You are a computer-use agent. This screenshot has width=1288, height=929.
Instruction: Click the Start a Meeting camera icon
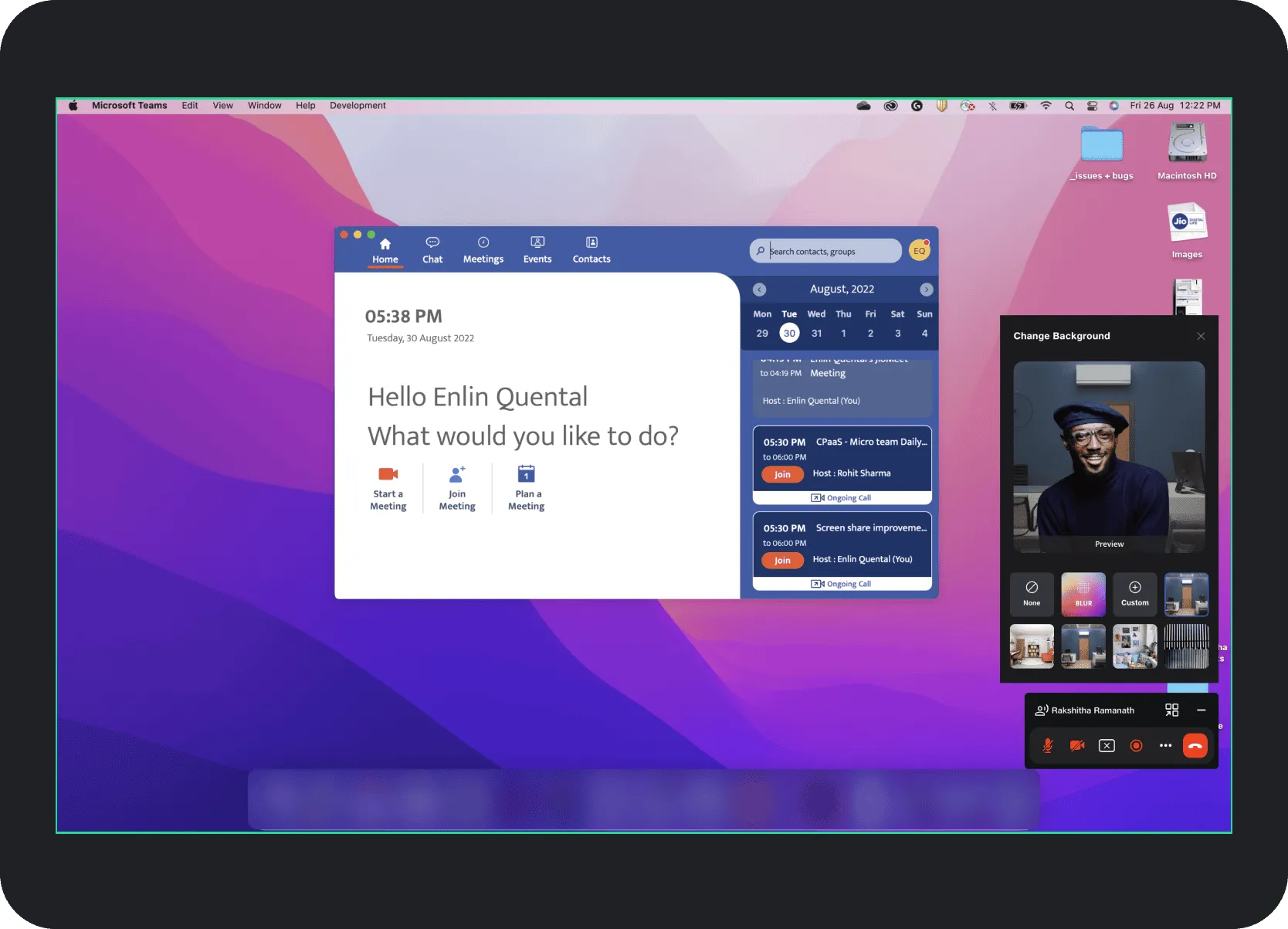[388, 474]
